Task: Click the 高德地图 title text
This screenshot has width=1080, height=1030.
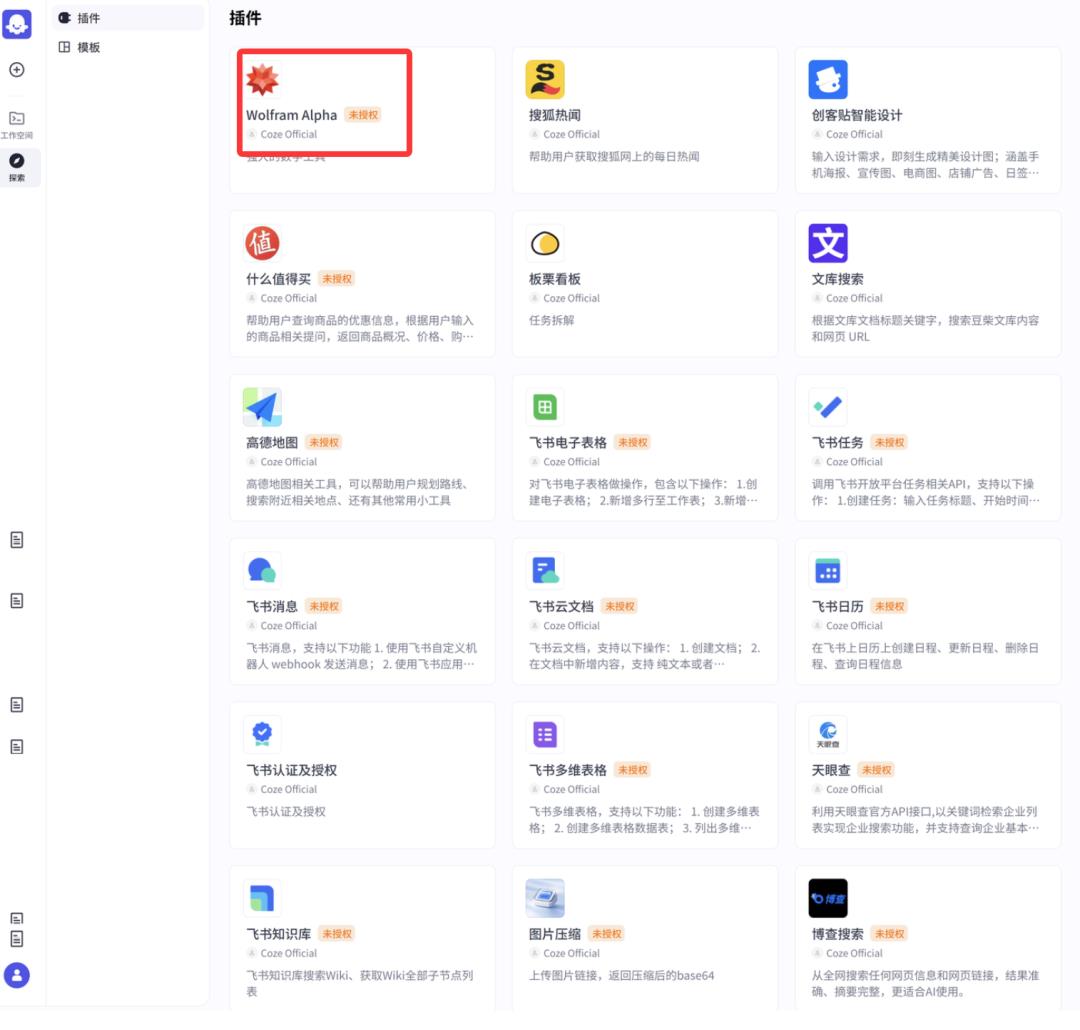Action: 272,442
